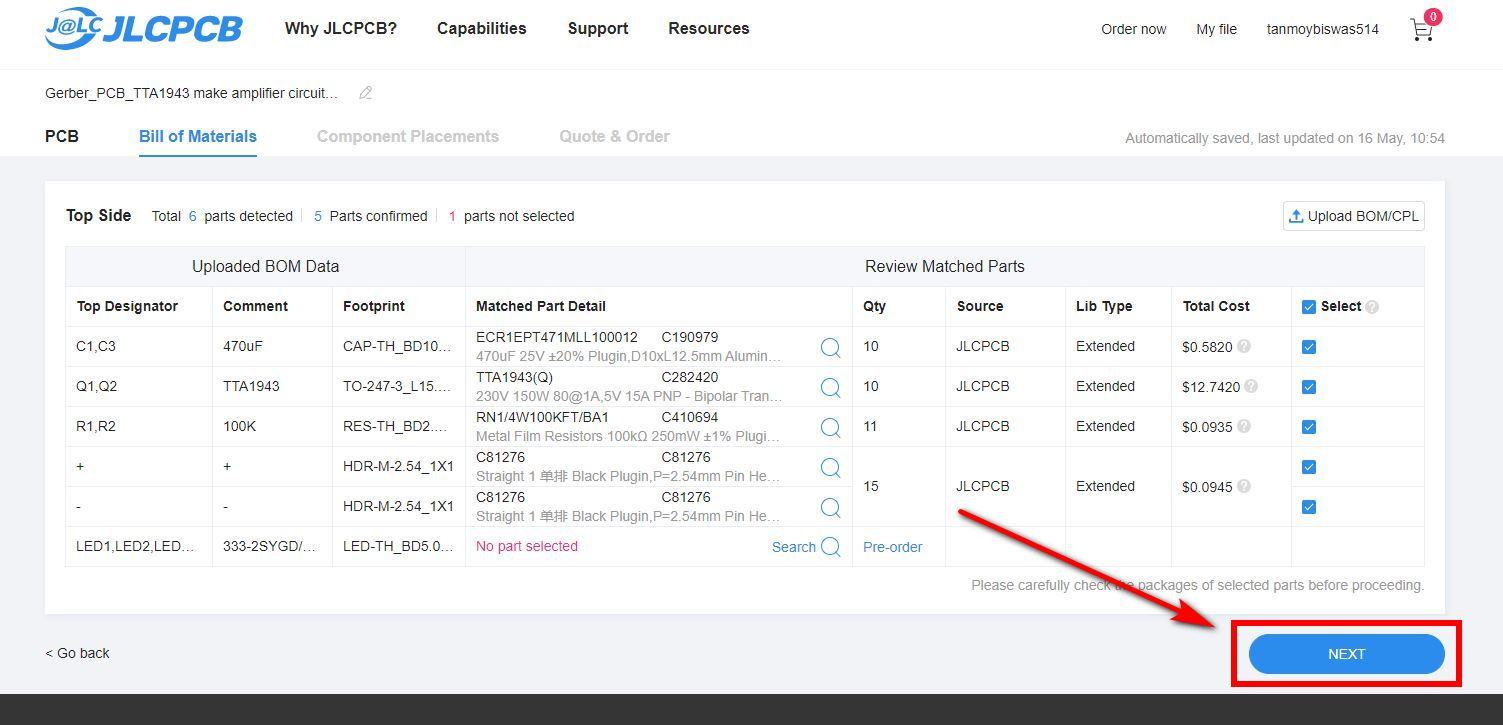Click the TO-247-3_L15 footprint cell

click(x=398, y=386)
